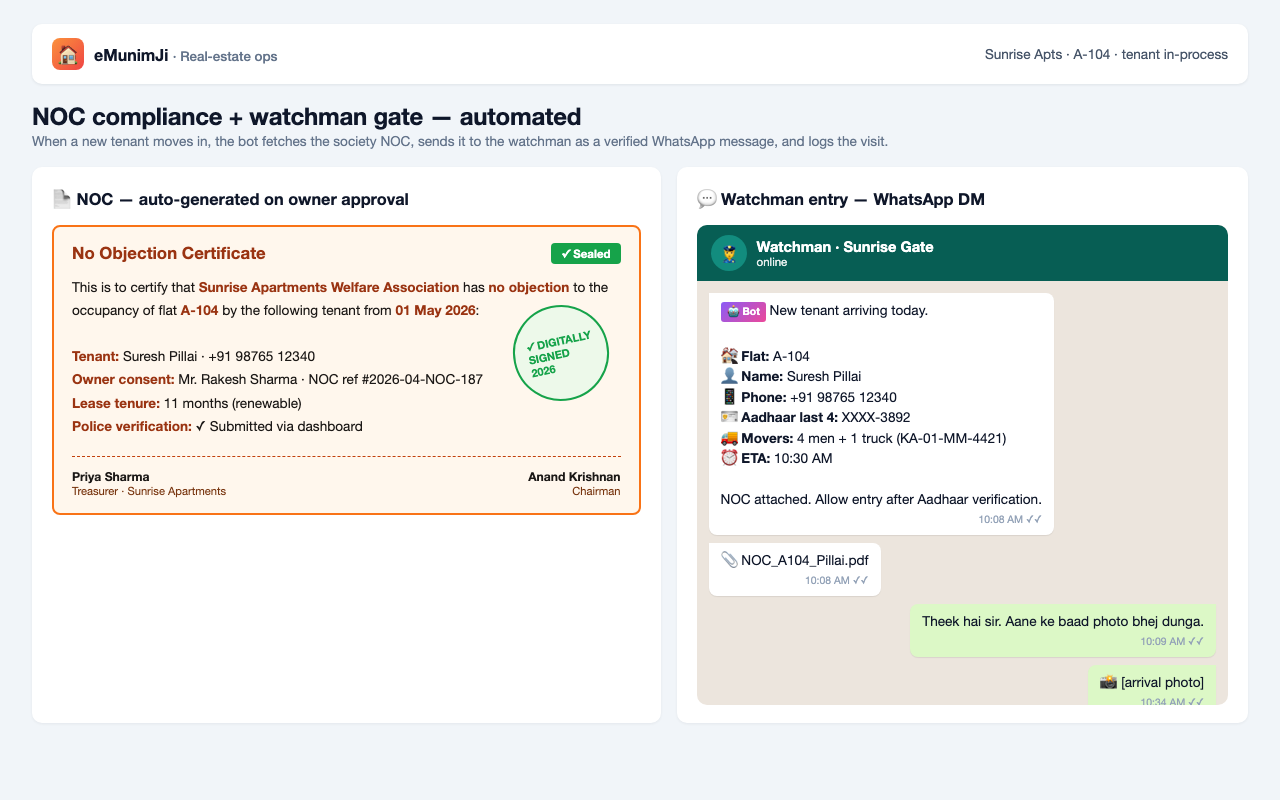Image resolution: width=1280 pixels, height=800 pixels.
Task: Click the purple Bot badge in message
Action: (x=743, y=311)
